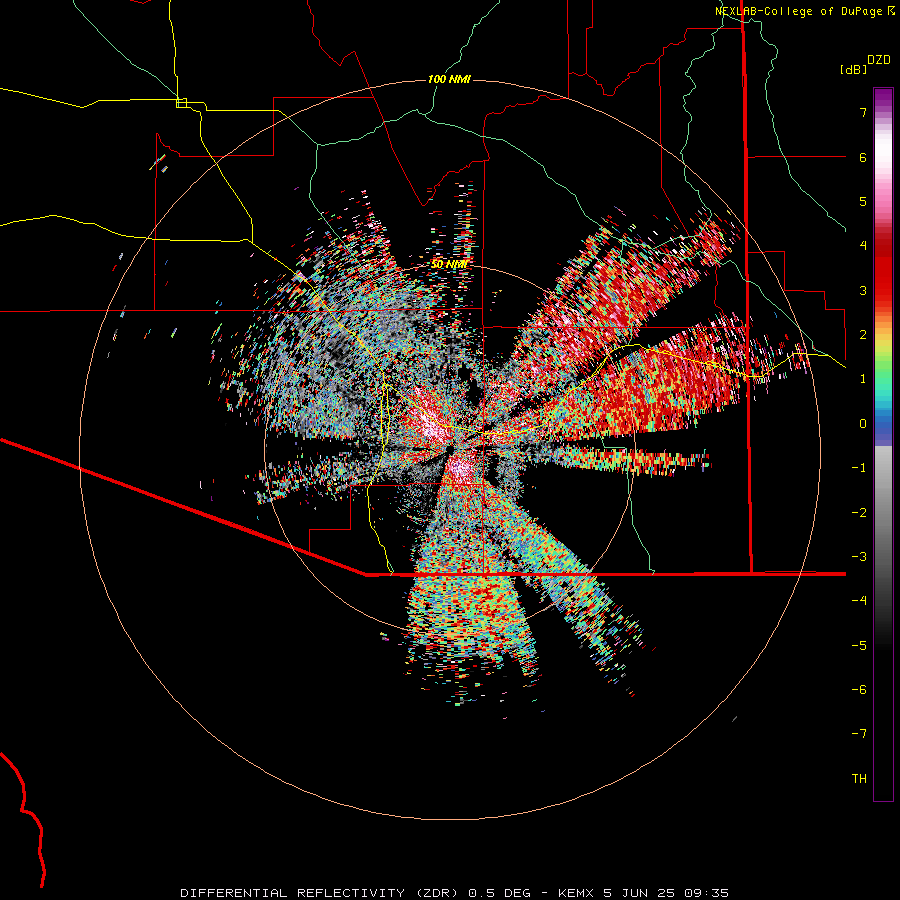Click the -6 value on the color scale
900x900 pixels.
tap(859, 690)
